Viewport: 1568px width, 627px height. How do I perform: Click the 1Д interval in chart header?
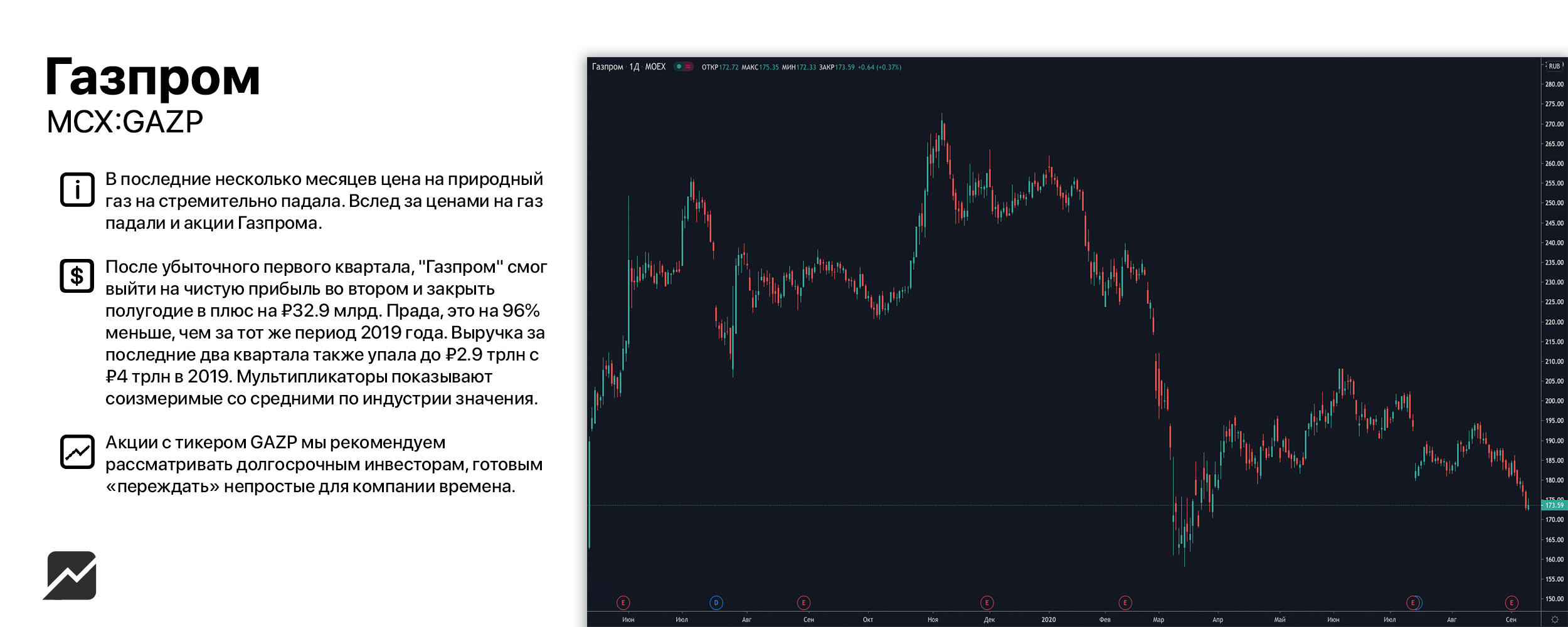(x=634, y=66)
